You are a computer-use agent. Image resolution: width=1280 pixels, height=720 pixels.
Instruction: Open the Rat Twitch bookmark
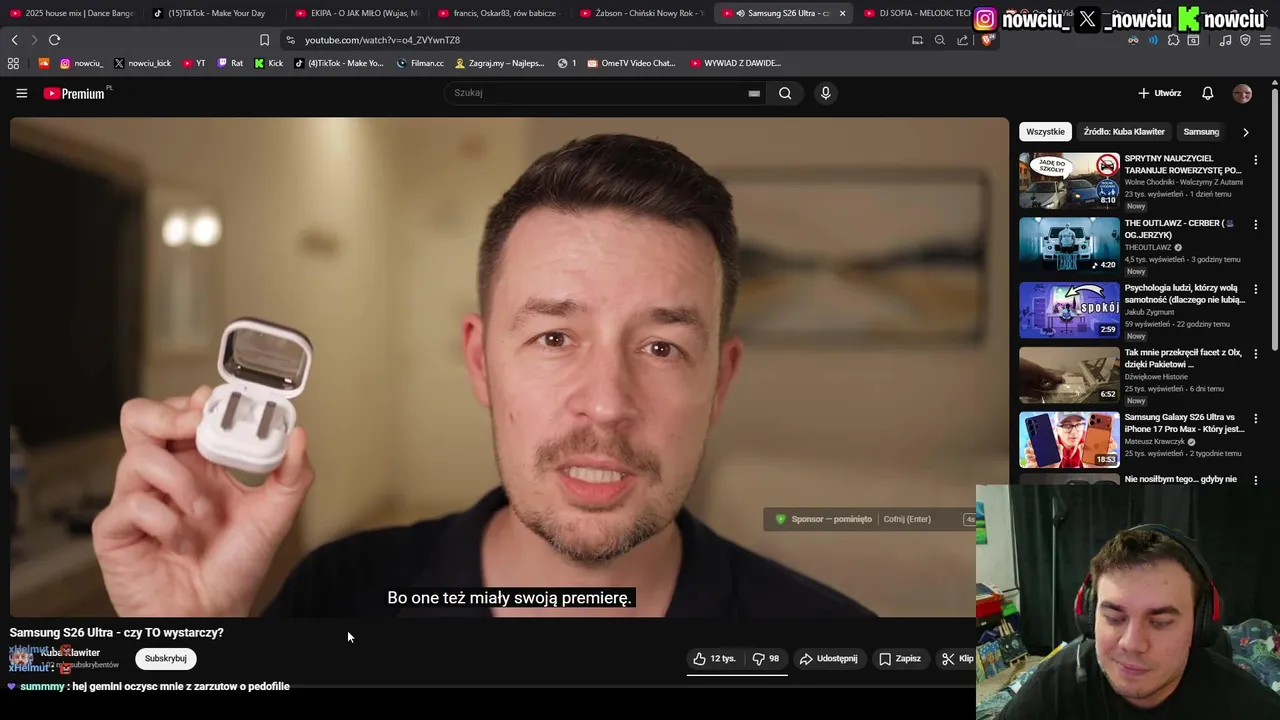point(230,63)
